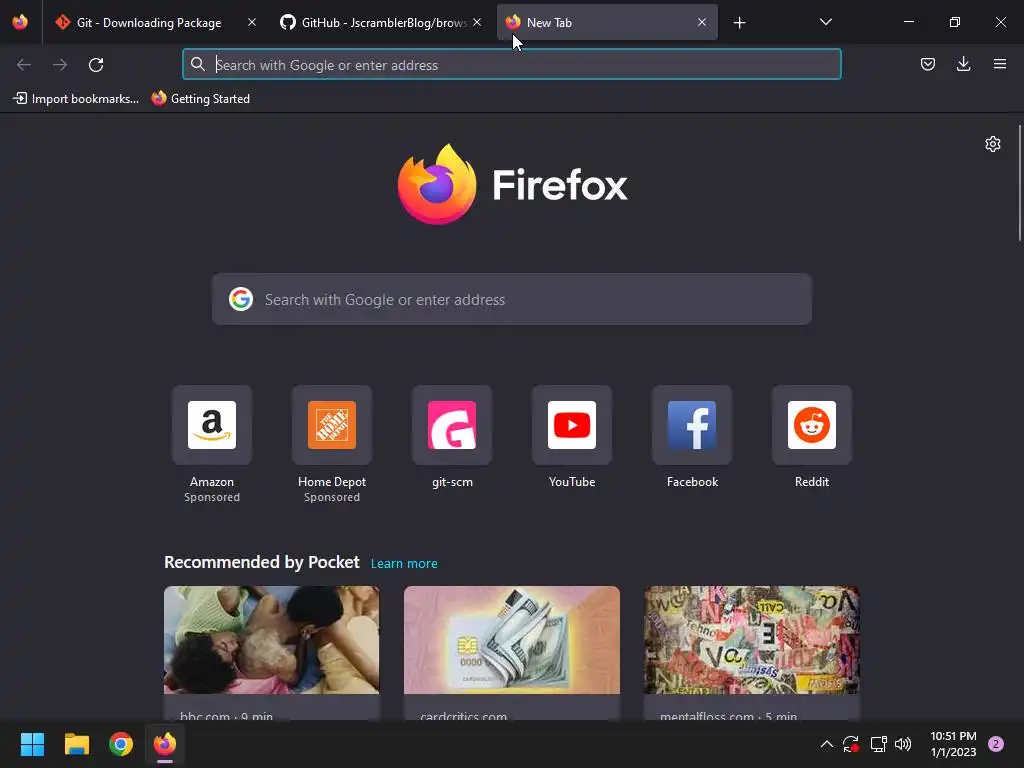
Task: Open the Firefox application menu
Action: [999, 64]
